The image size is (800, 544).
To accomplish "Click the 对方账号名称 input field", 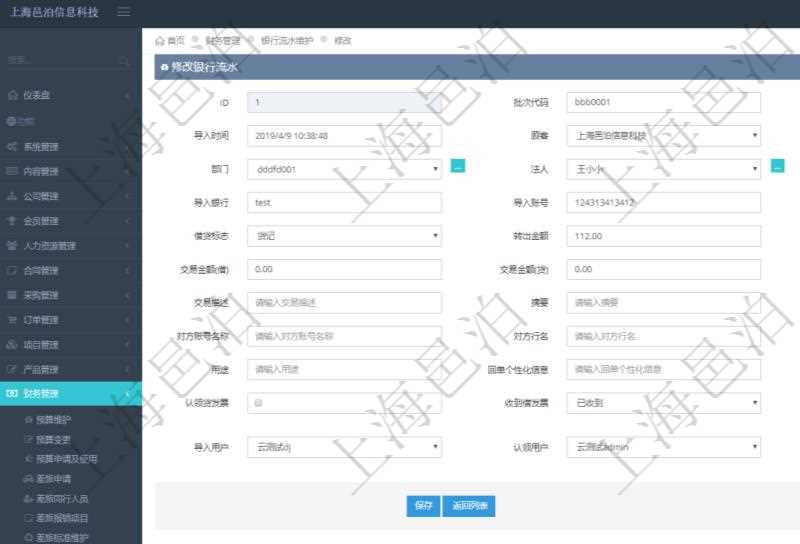I will (344, 336).
